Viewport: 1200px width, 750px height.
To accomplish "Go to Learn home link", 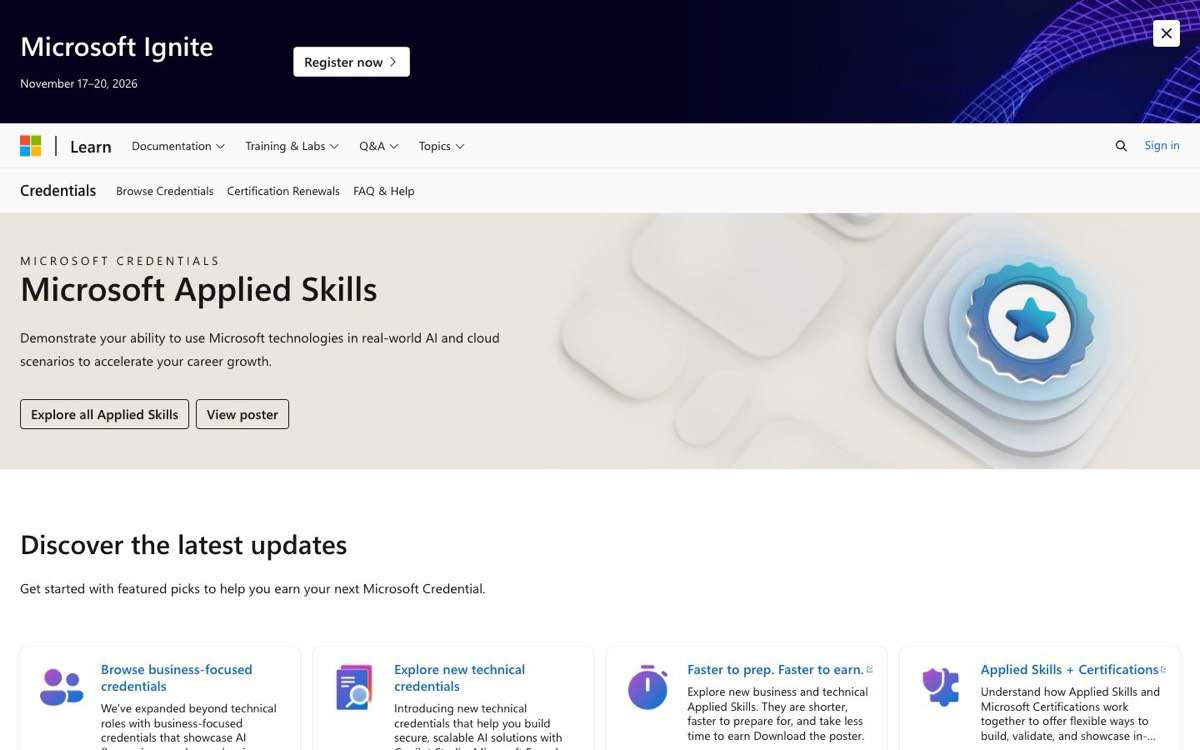I will [91, 146].
